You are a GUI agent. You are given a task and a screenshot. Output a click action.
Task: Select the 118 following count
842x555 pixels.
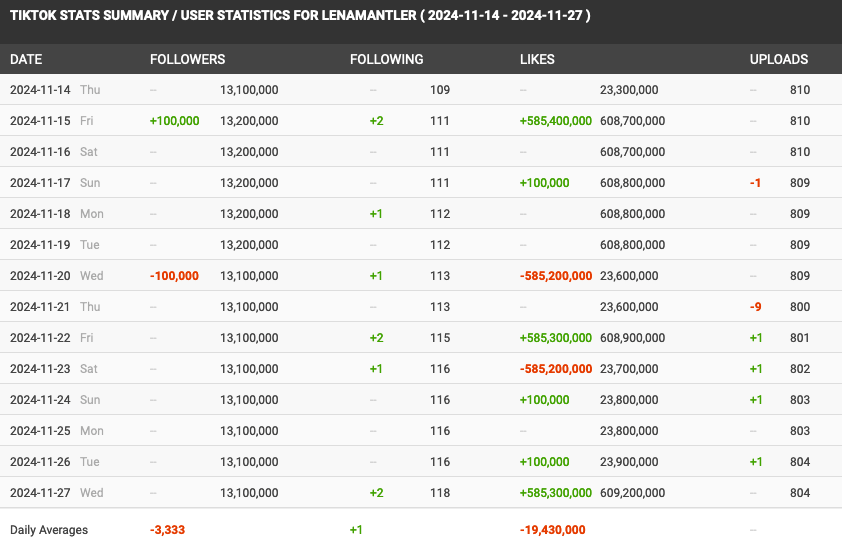click(x=440, y=493)
